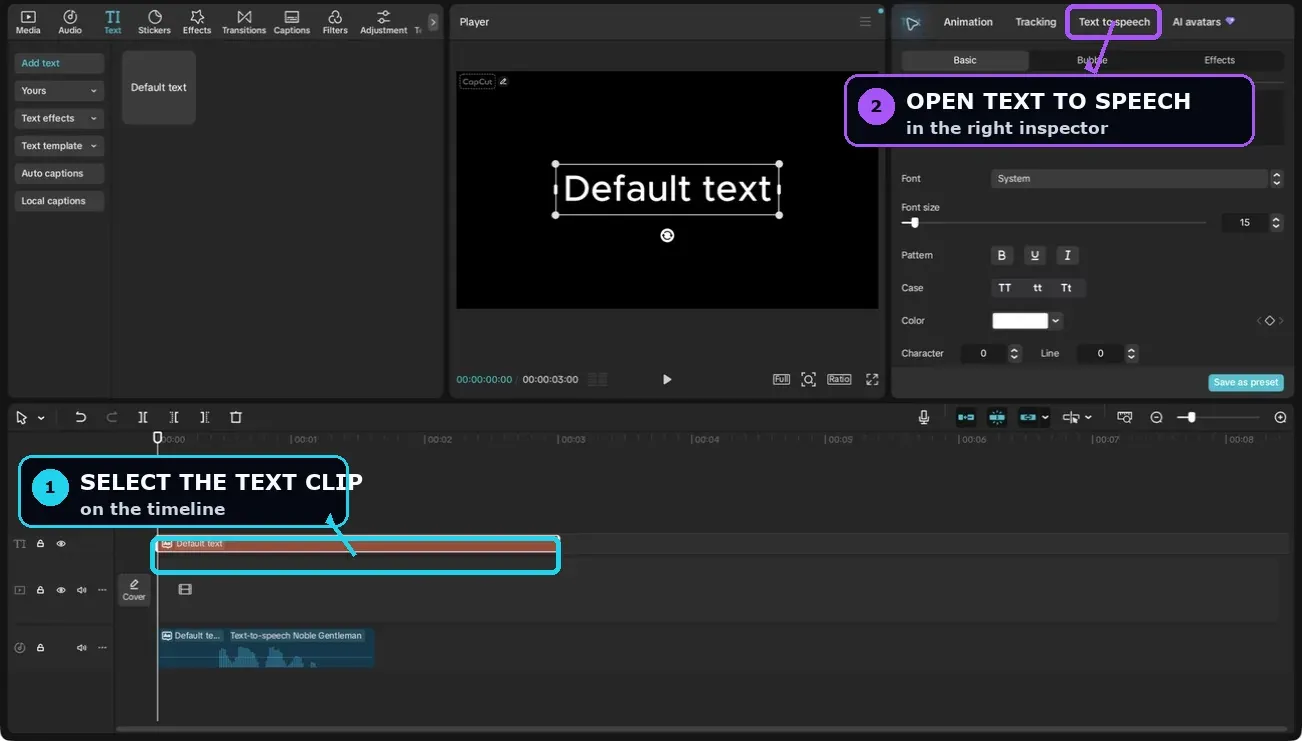Select the Basic sub-tab

[x=965, y=60]
